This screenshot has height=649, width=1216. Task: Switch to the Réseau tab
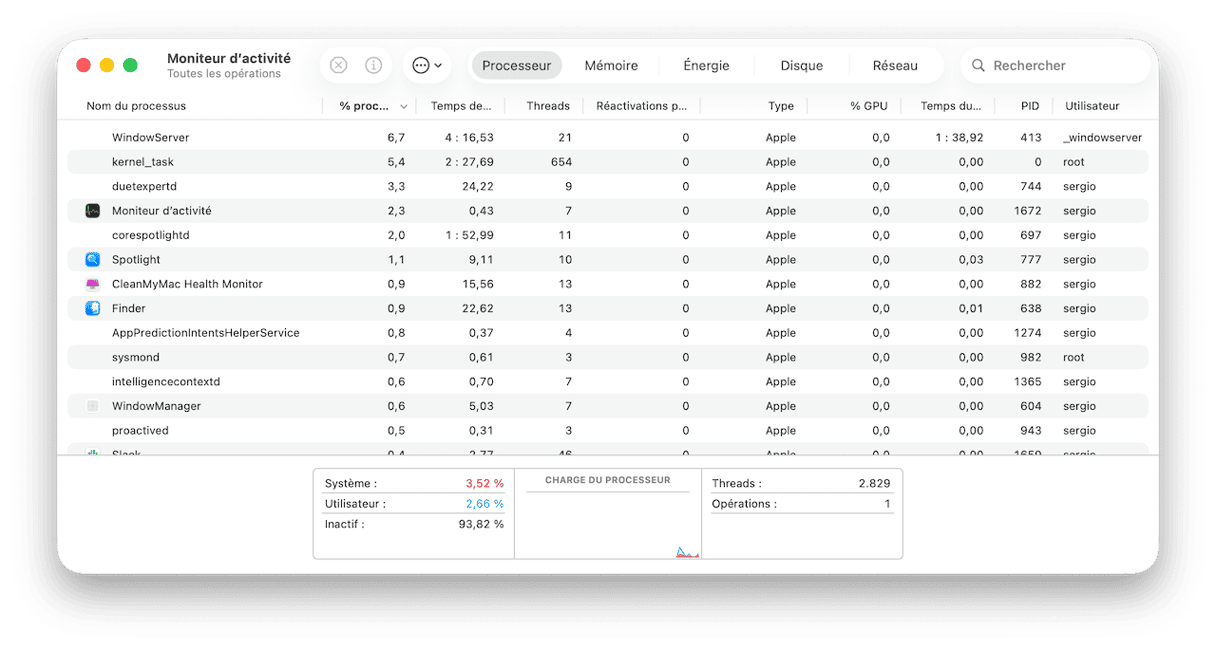(x=895, y=65)
